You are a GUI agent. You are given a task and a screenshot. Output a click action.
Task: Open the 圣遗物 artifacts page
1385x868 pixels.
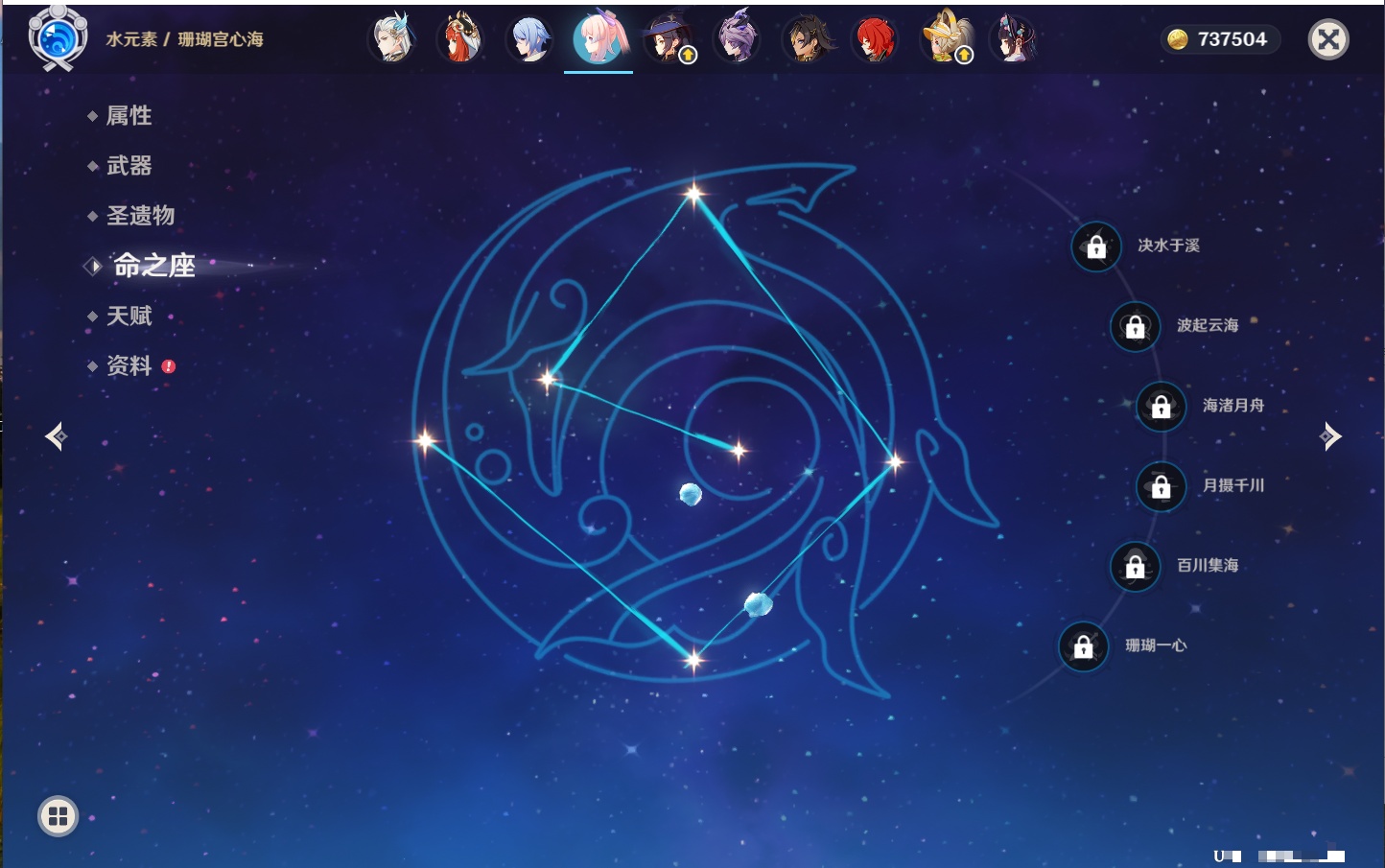tap(140, 215)
